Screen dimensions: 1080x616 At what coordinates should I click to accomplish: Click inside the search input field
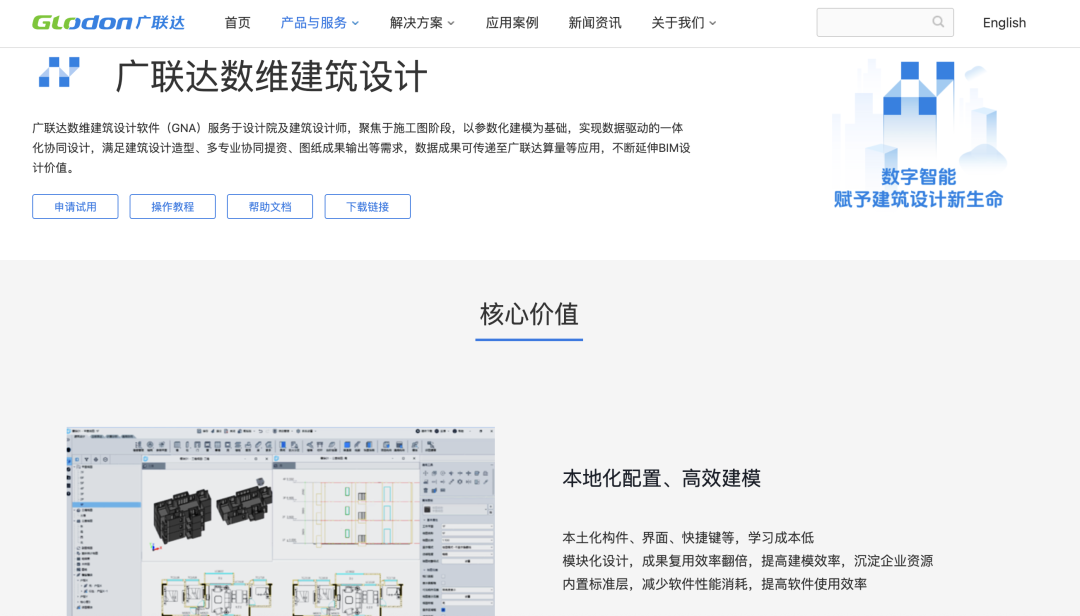[870, 21]
